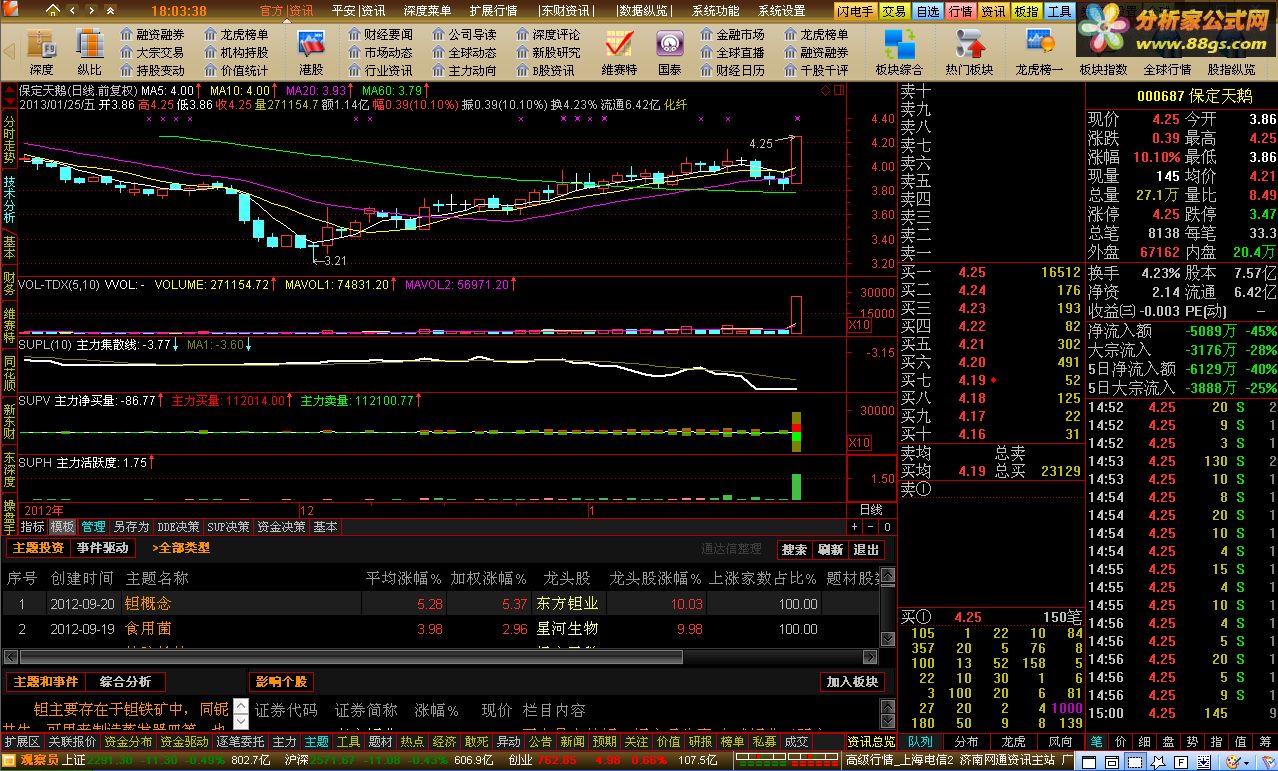Screen dimensions: 1278x771
Task: Click the 搜索 button
Action: 794,549
